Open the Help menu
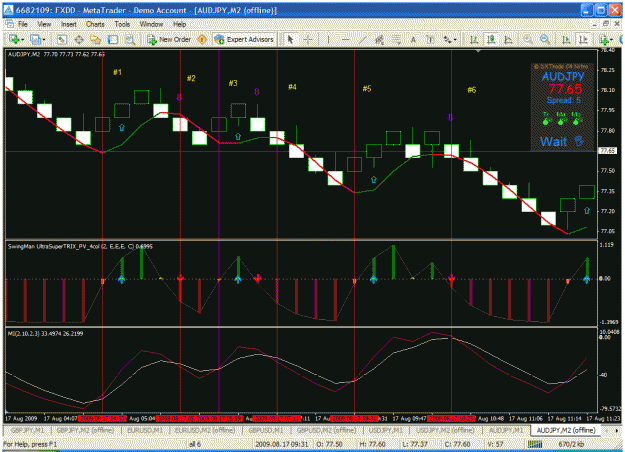 pyautogui.click(x=179, y=24)
